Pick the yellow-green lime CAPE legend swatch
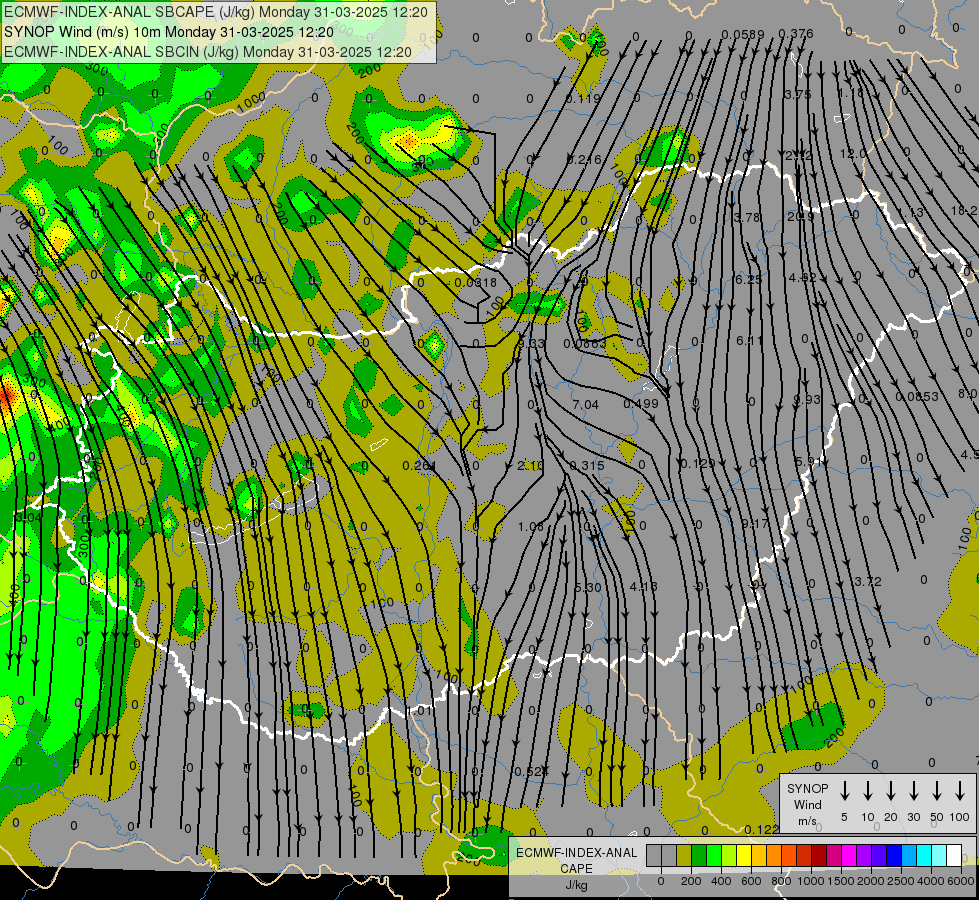The width and height of the screenshot is (979, 900). [x=729, y=855]
